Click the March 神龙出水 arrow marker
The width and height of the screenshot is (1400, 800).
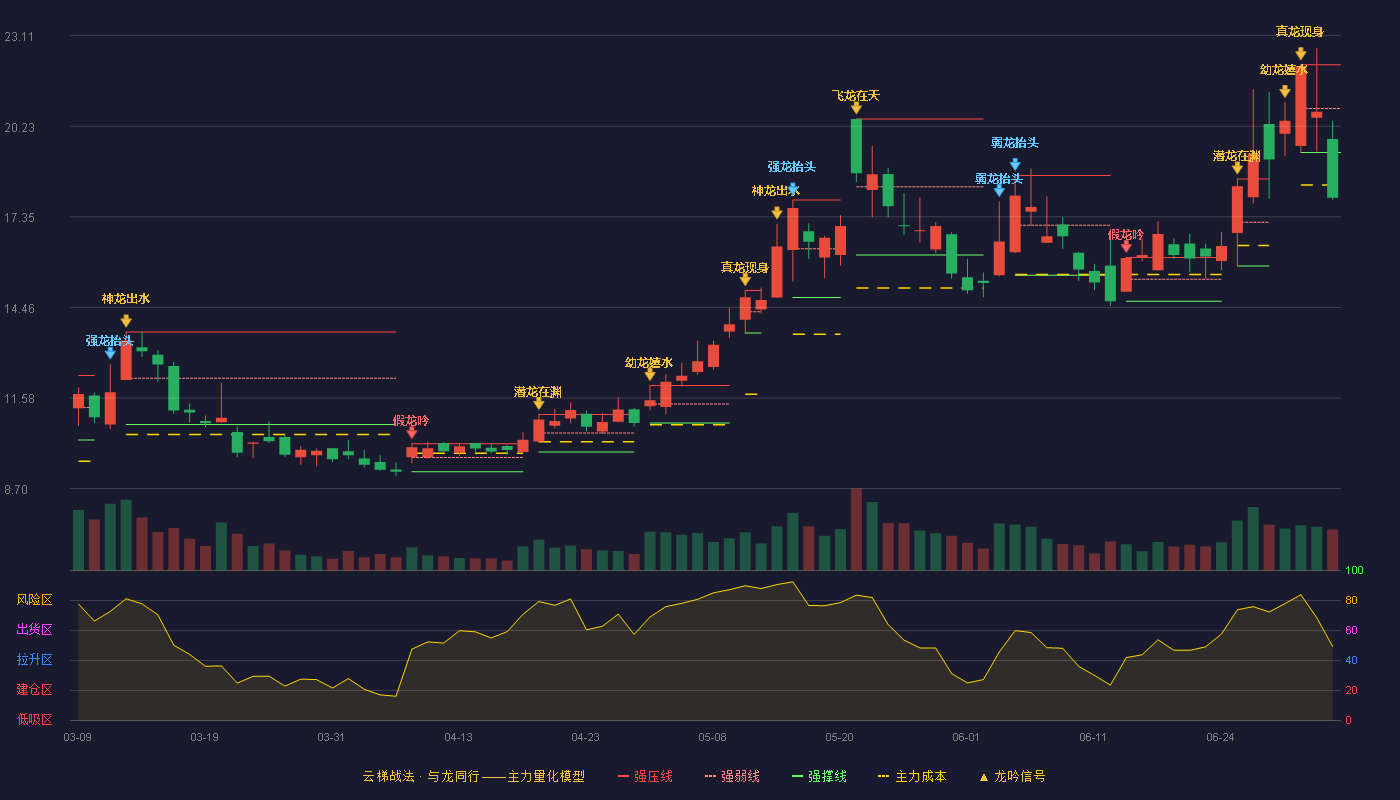click(126, 321)
